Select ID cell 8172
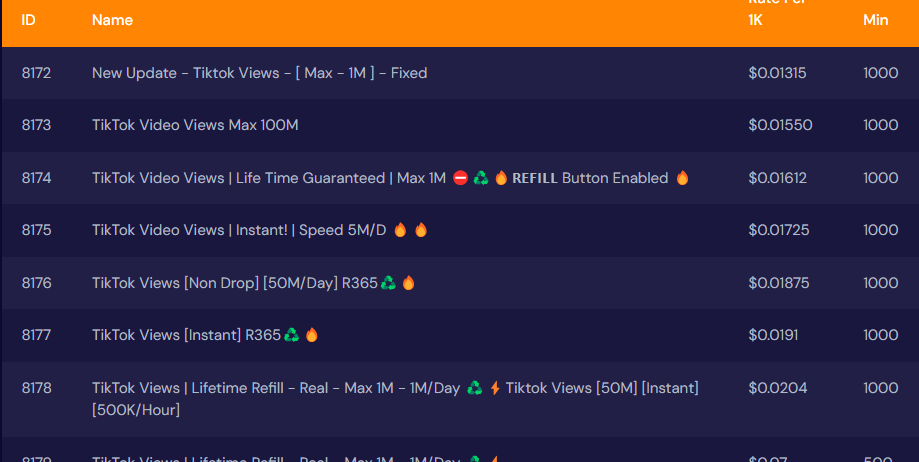Image resolution: width=919 pixels, height=462 pixels. point(36,73)
